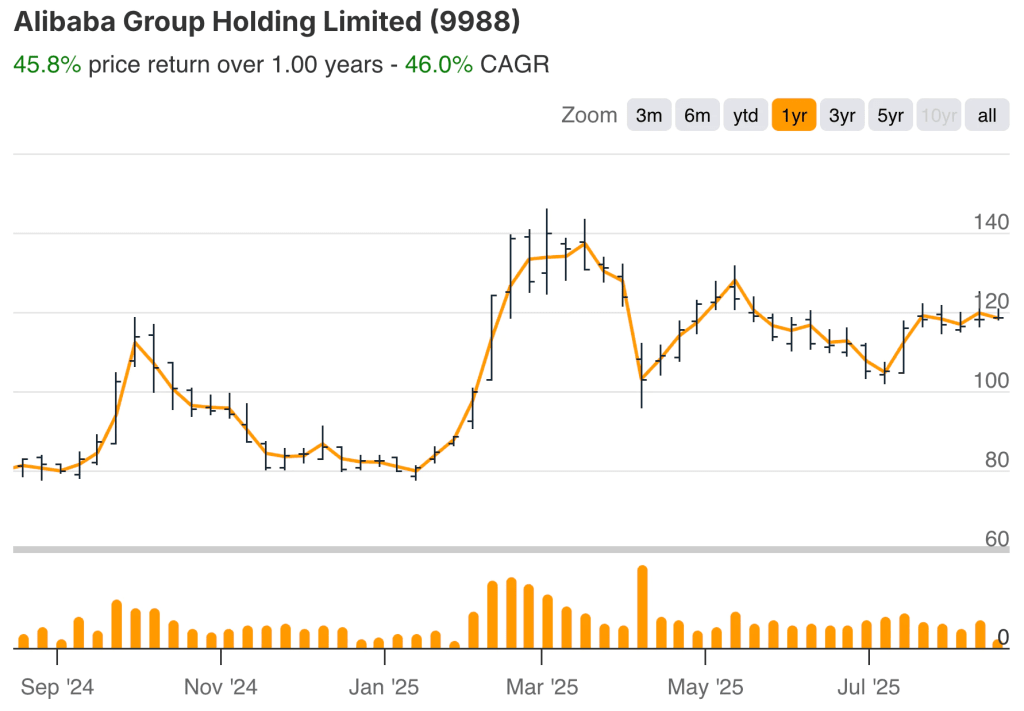Click the Mar '25 x-axis label
Viewport: 1024px width, 711px height.
tap(542, 687)
